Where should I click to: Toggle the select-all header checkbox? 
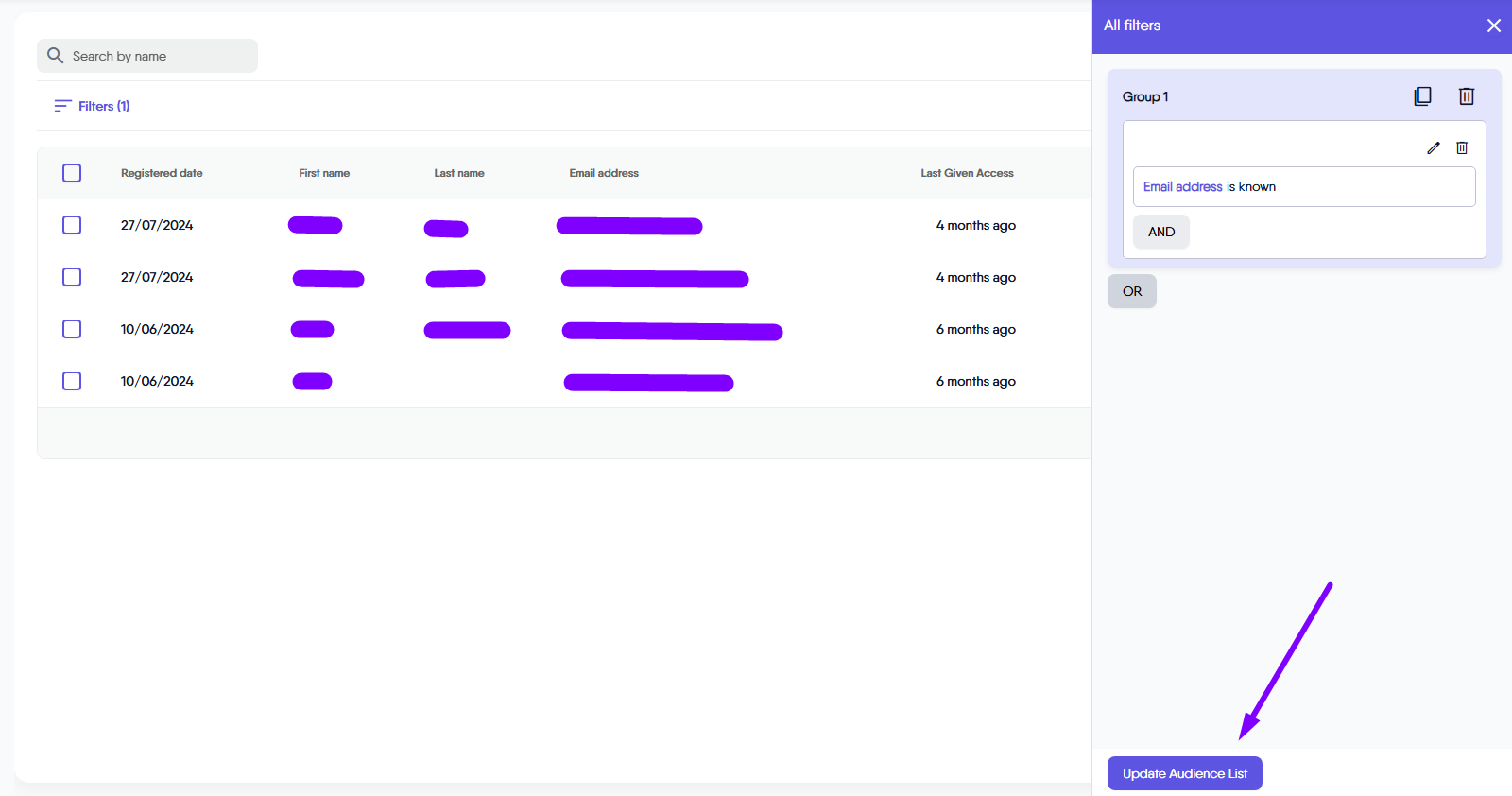coord(72,173)
